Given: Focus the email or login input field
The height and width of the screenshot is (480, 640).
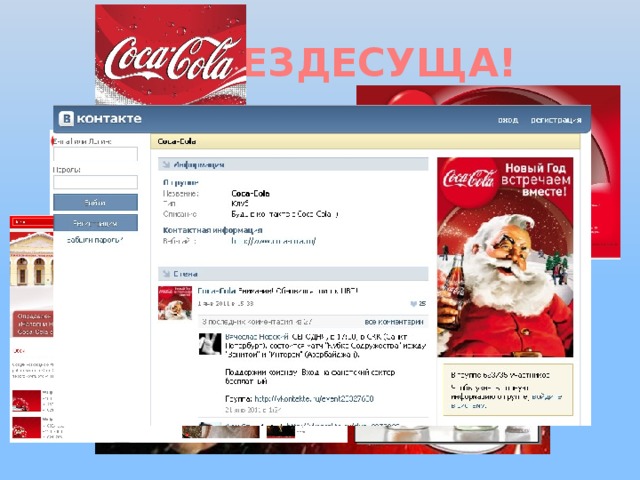Looking at the screenshot, I should pyautogui.click(x=96, y=154).
